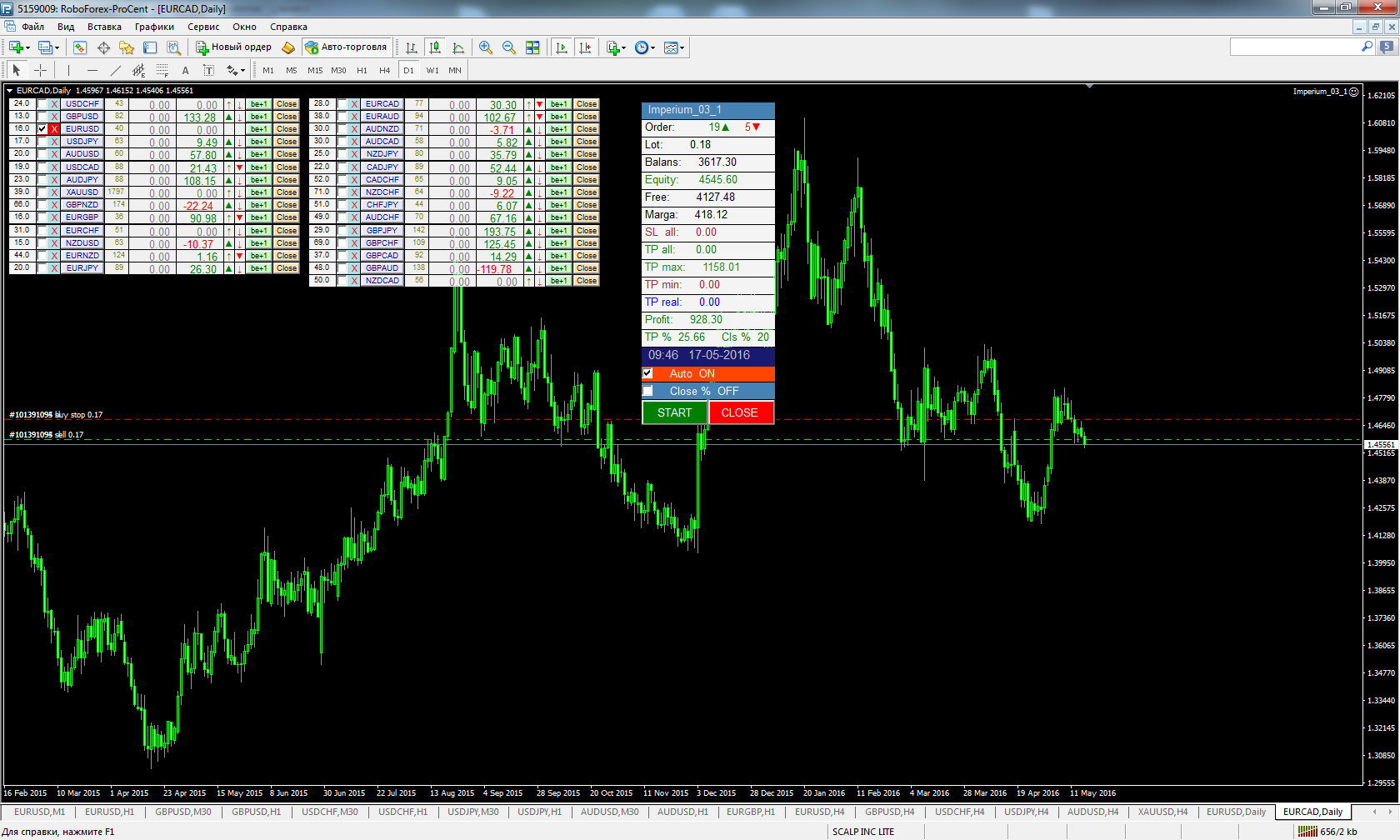Select the M15 timeframe
The width and height of the screenshot is (1400, 840).
(x=315, y=71)
